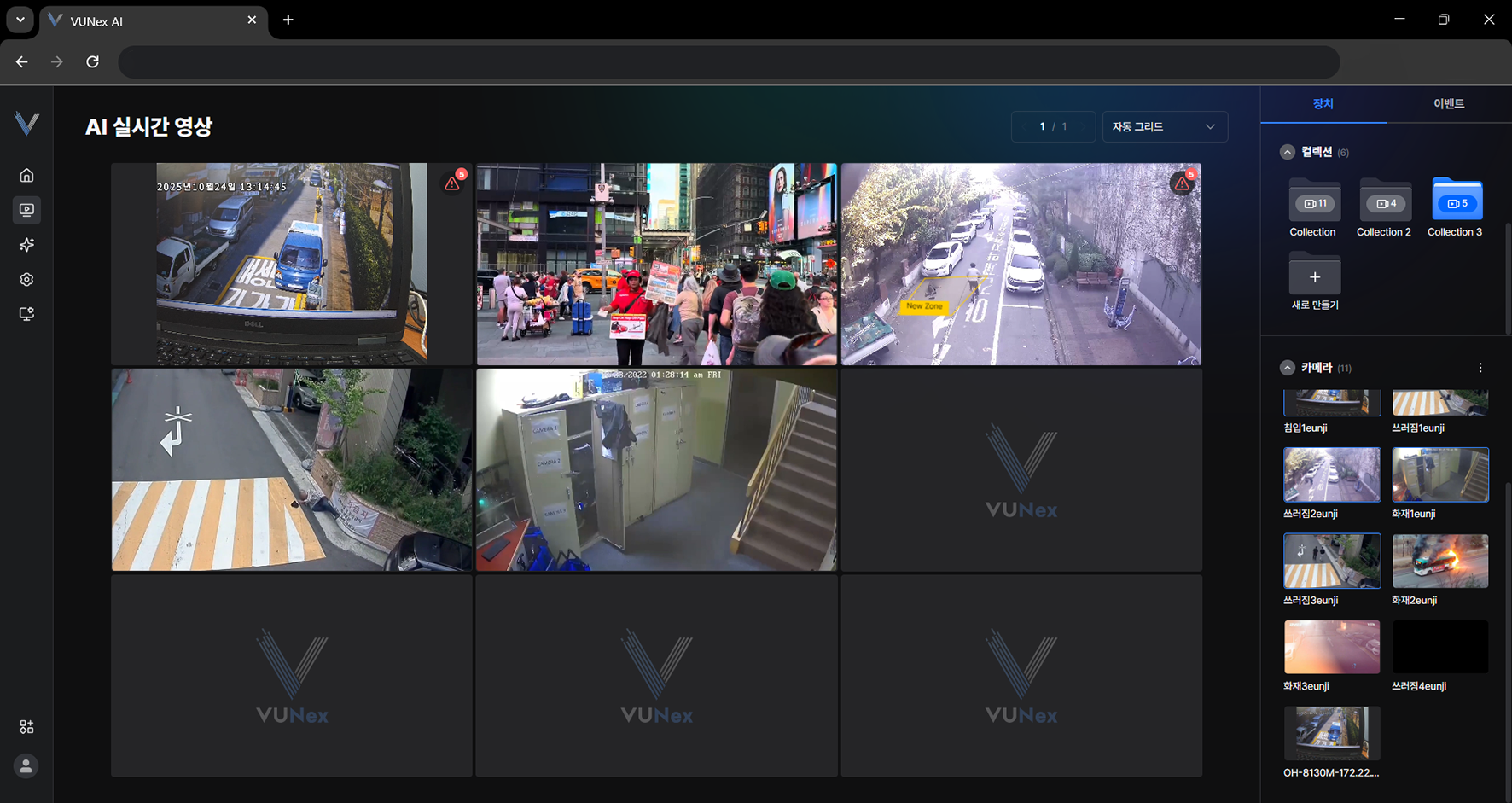Open the Collection 2 folder
This screenshot has height=803, width=1512.
pos(1384,203)
